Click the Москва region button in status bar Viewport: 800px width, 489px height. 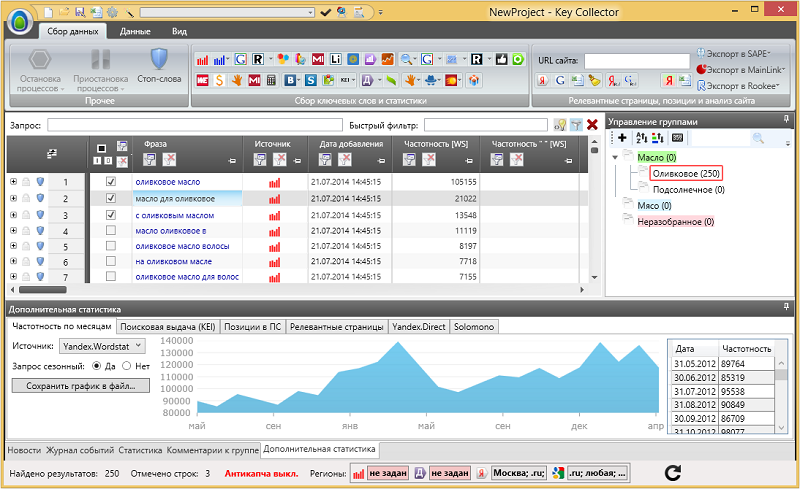click(x=517, y=473)
